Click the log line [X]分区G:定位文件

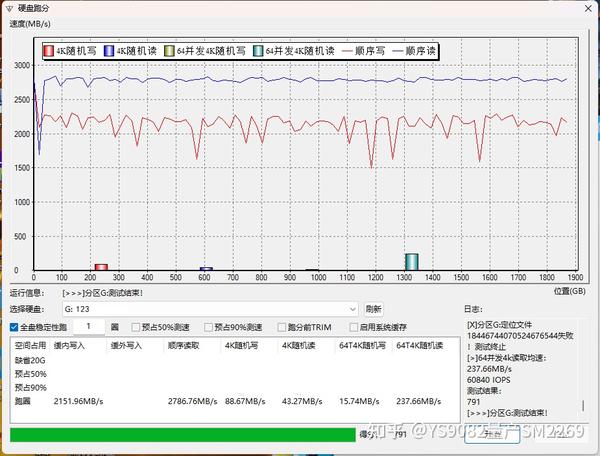499,325
